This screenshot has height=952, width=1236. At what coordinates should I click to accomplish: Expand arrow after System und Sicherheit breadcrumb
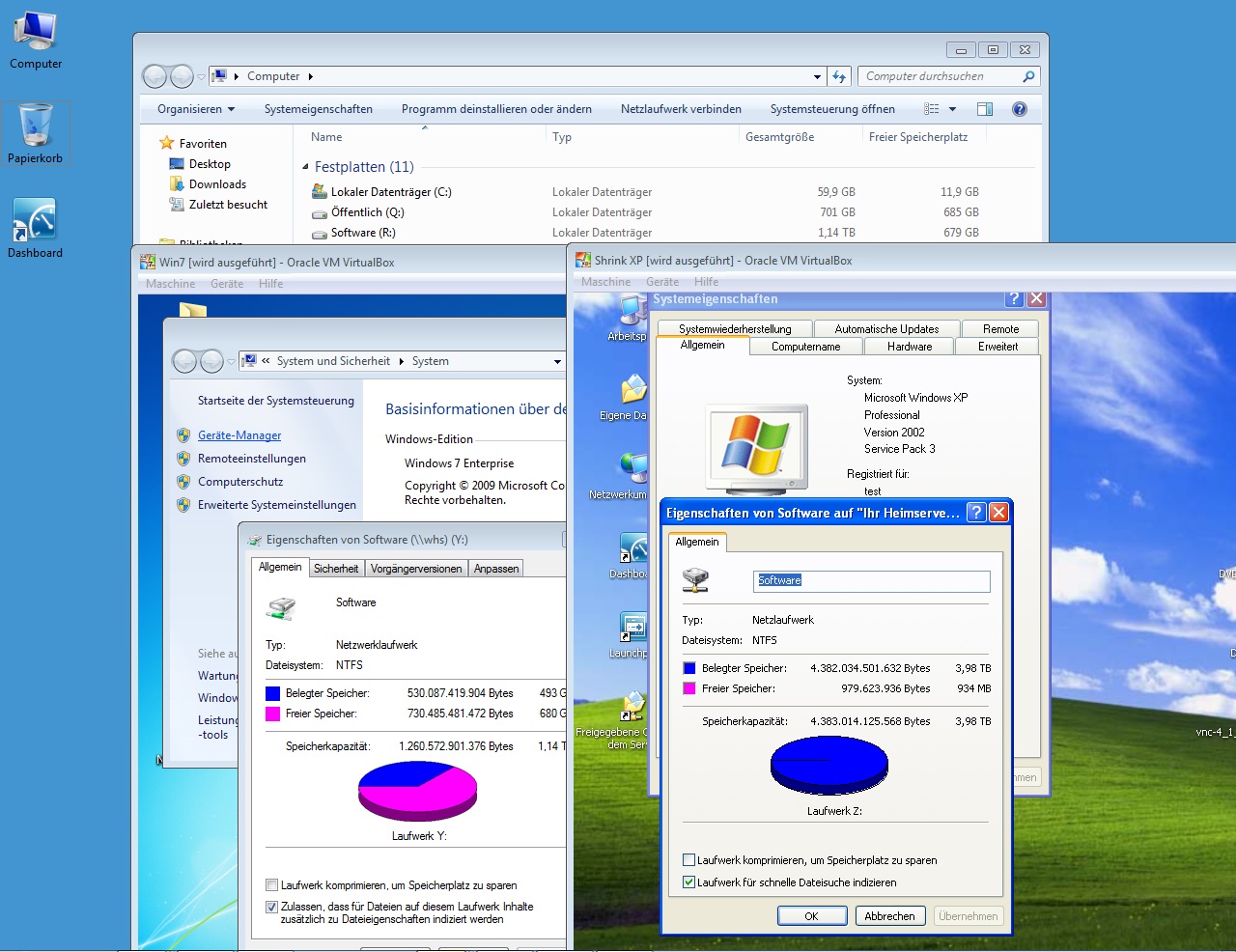pos(401,361)
